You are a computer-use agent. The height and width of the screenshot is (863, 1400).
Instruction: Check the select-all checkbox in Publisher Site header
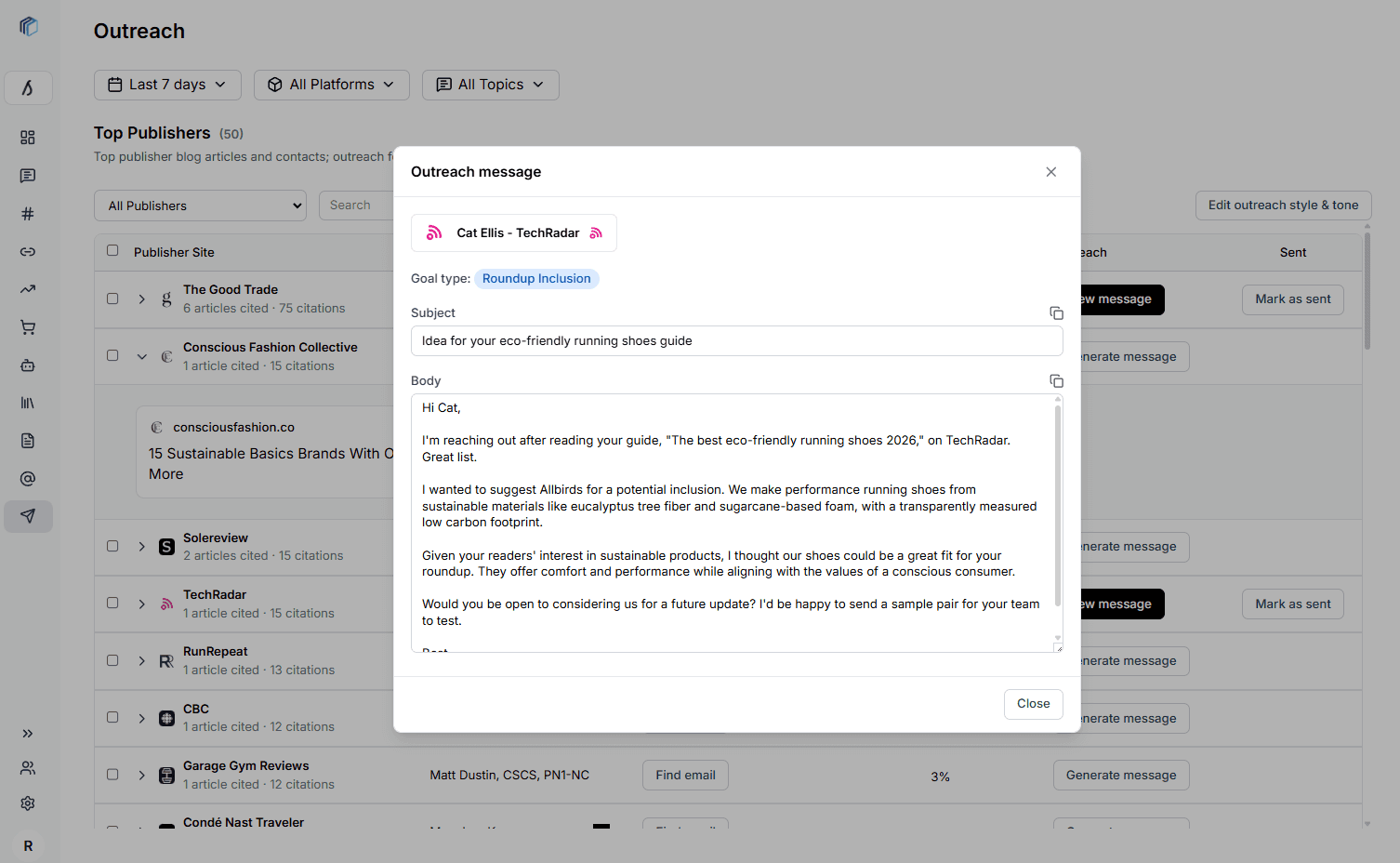click(112, 252)
